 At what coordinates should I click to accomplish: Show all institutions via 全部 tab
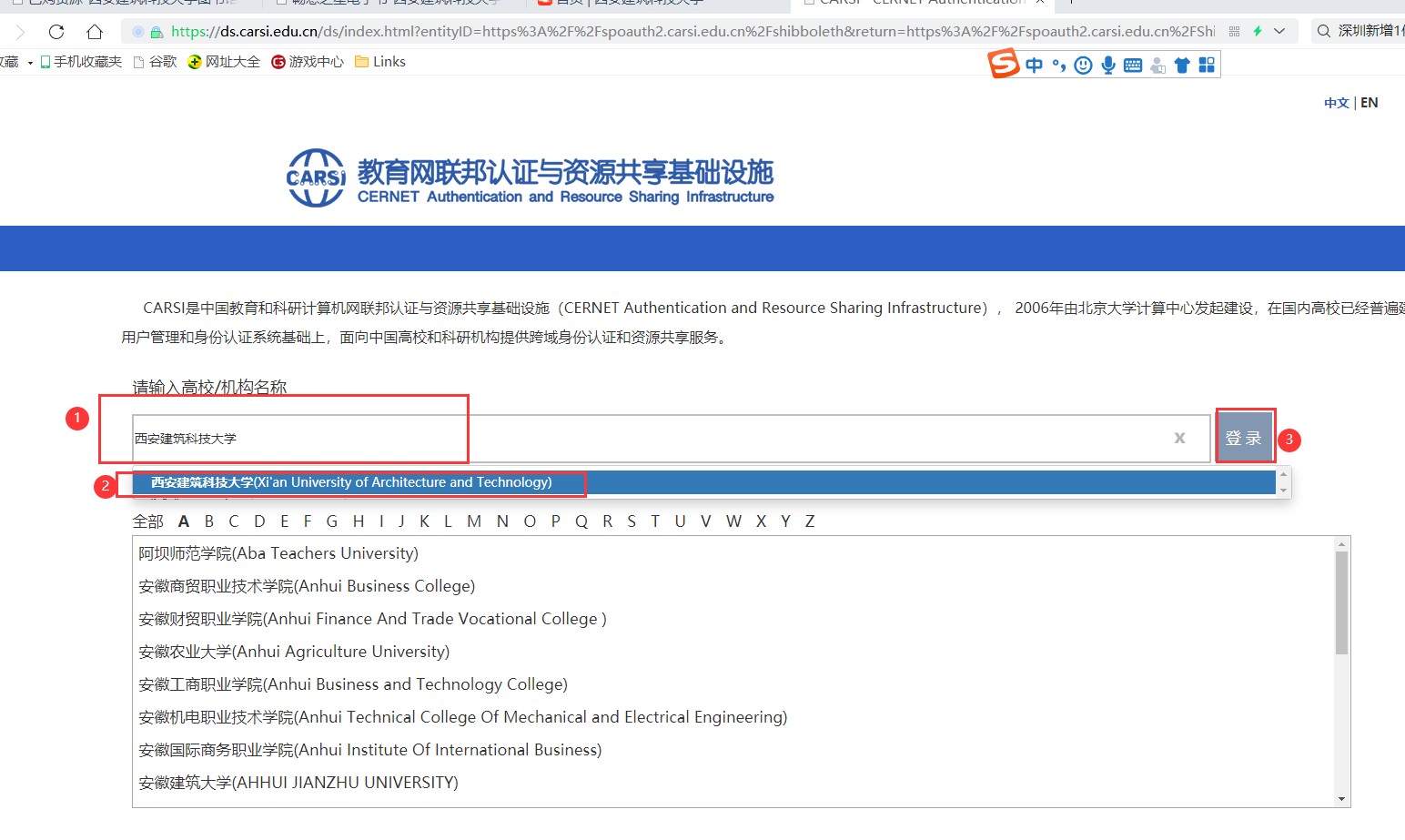pos(147,521)
